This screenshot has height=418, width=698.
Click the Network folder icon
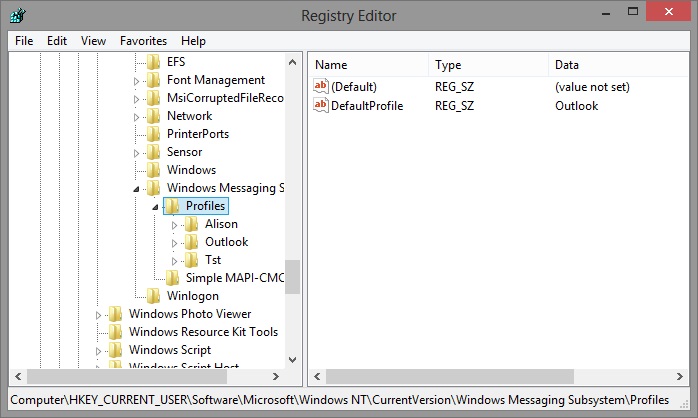tap(154, 116)
